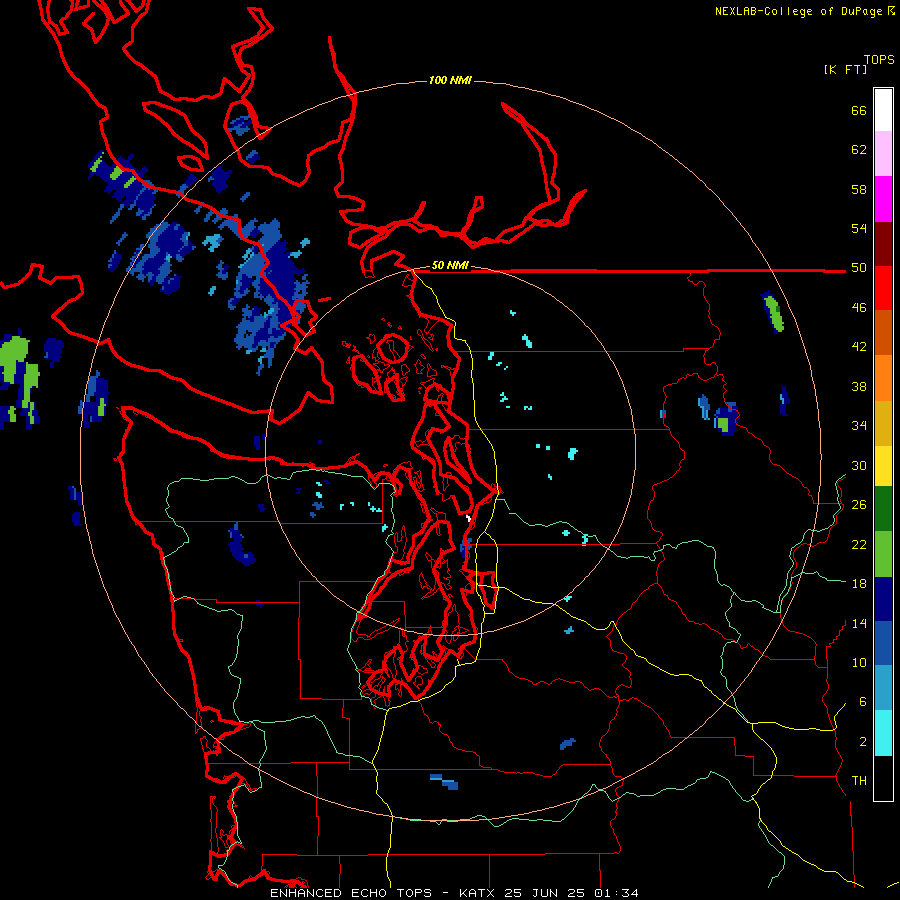This screenshot has width=900, height=900.
Task: Click the magenta 58 kft legend swatch
Action: pos(883,199)
